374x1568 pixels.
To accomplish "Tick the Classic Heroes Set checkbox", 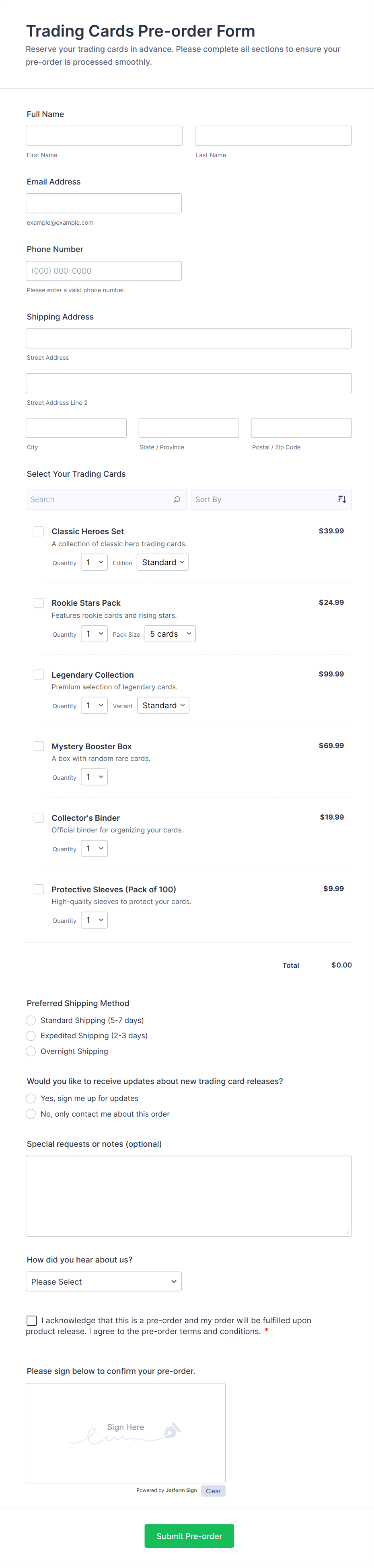I will [x=38, y=531].
